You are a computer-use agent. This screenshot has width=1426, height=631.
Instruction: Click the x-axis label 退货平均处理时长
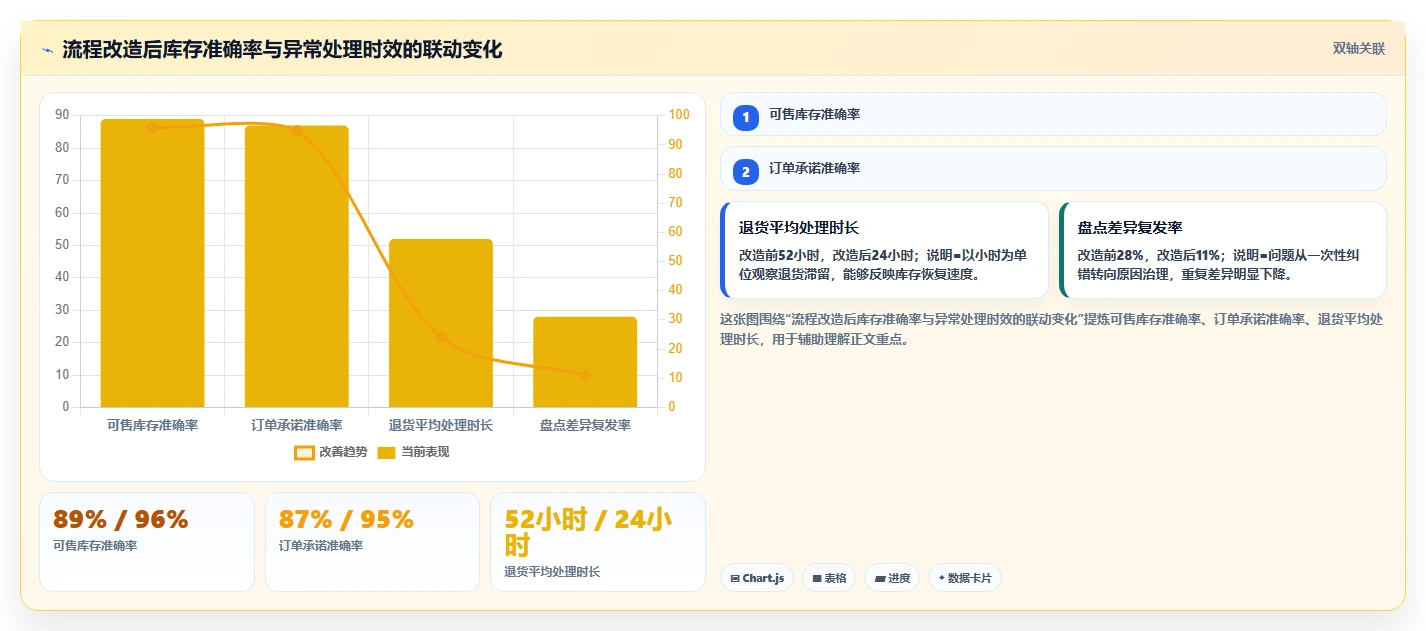441,425
